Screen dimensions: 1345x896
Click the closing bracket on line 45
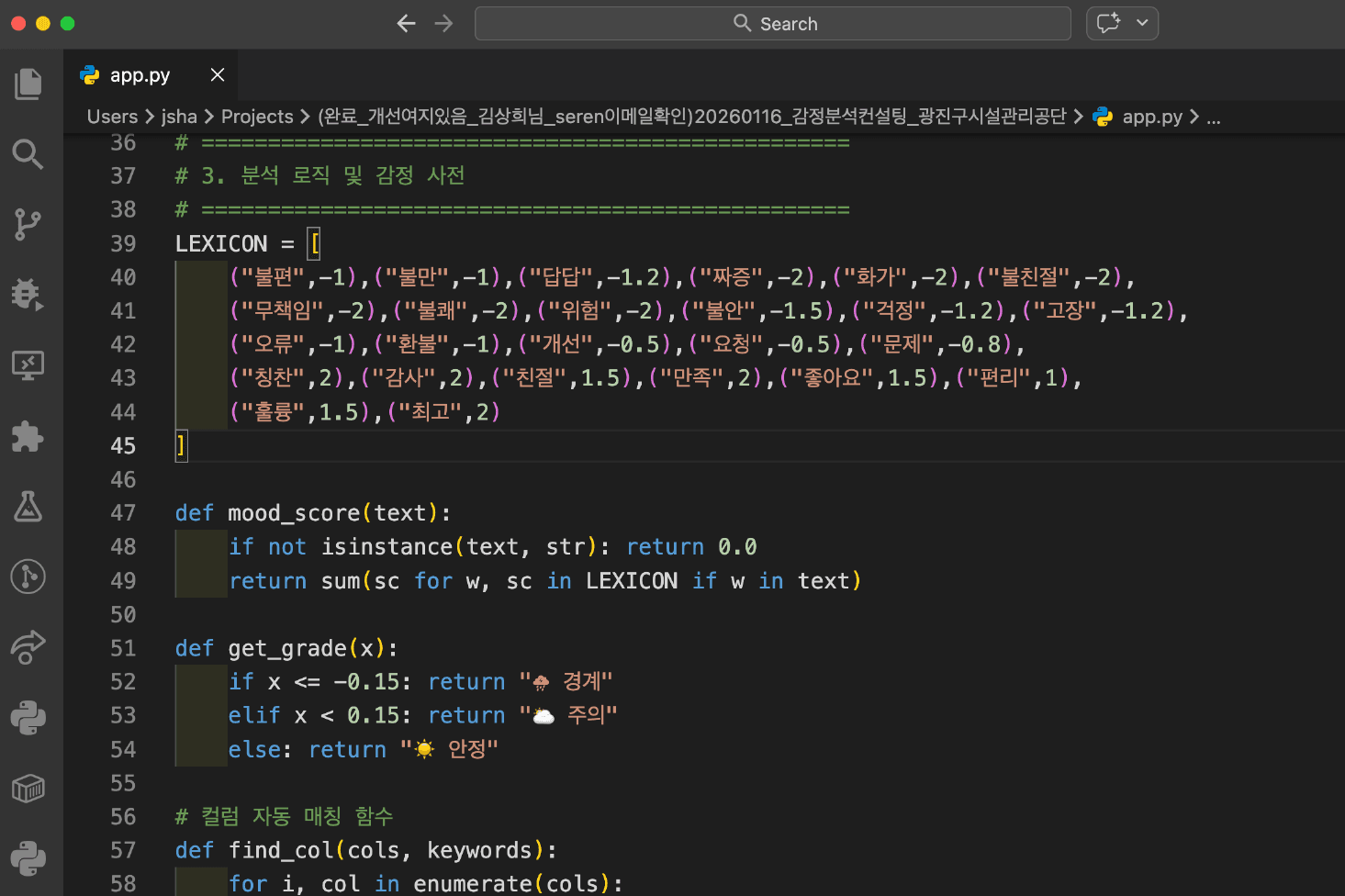point(181,446)
